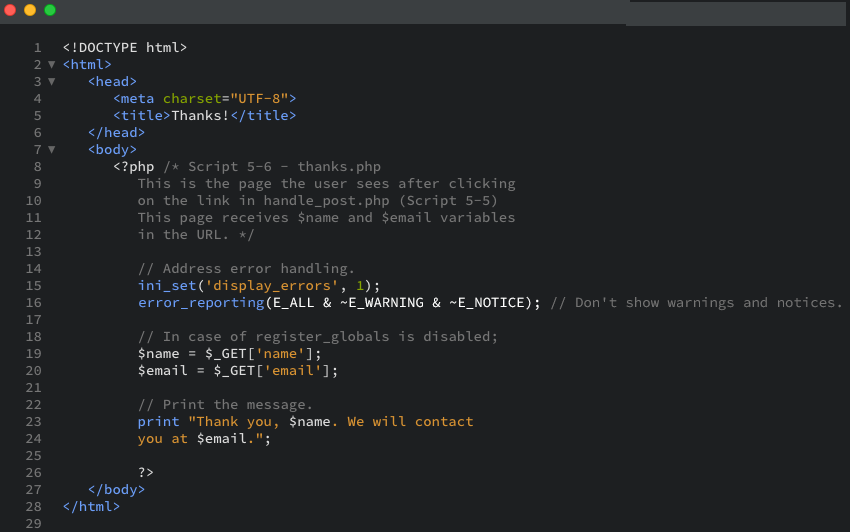Collapse the html tag fold arrow on line 2
This screenshot has width=850, height=532.
(51, 65)
